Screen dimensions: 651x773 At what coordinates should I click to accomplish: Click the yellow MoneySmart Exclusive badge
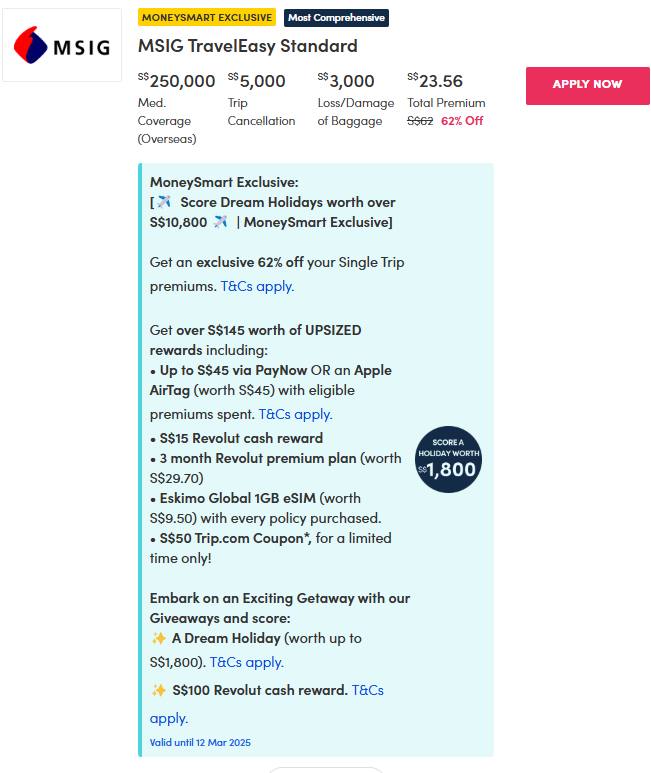pyautogui.click(x=207, y=18)
